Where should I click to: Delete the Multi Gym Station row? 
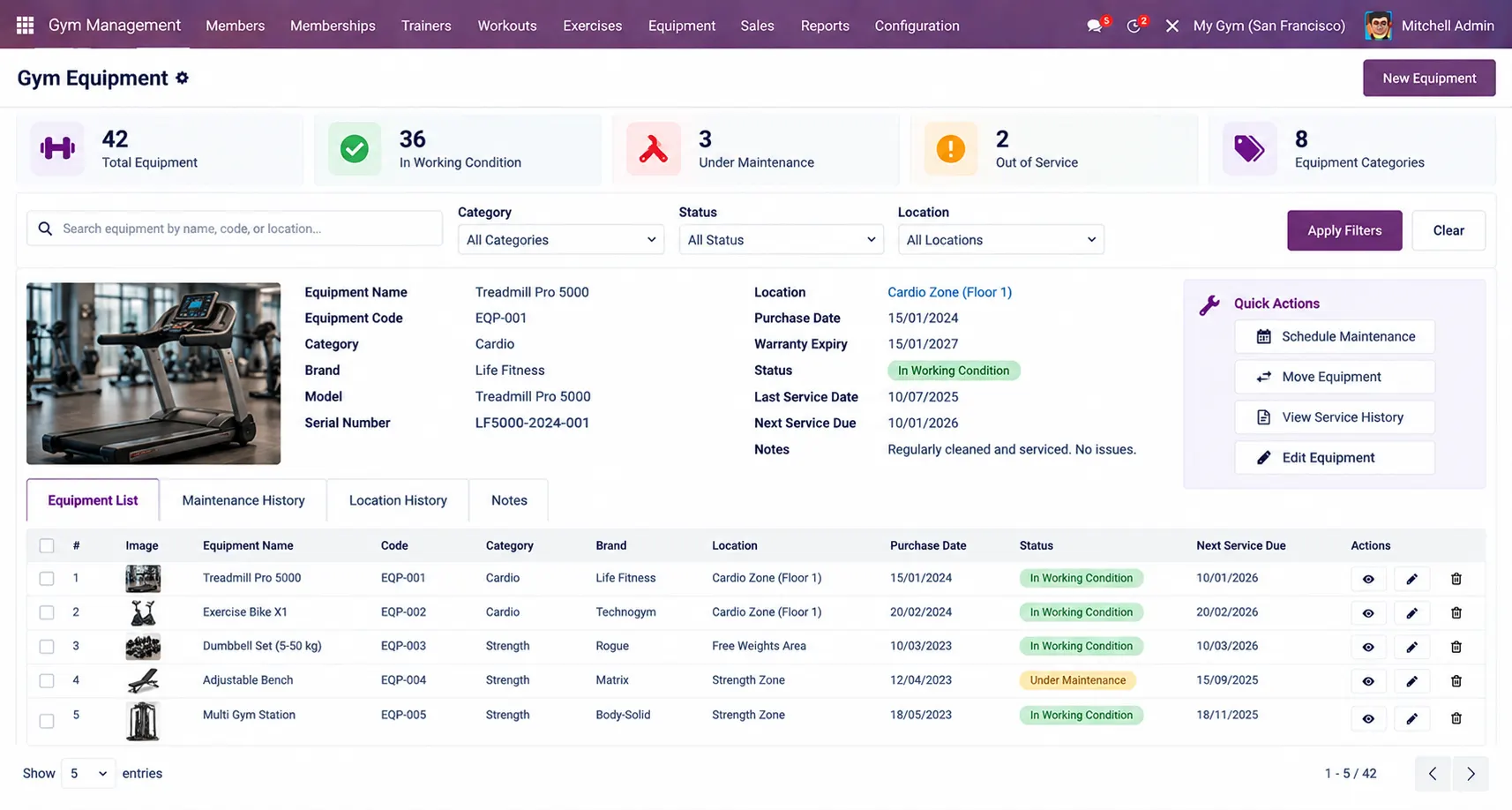tap(1456, 718)
